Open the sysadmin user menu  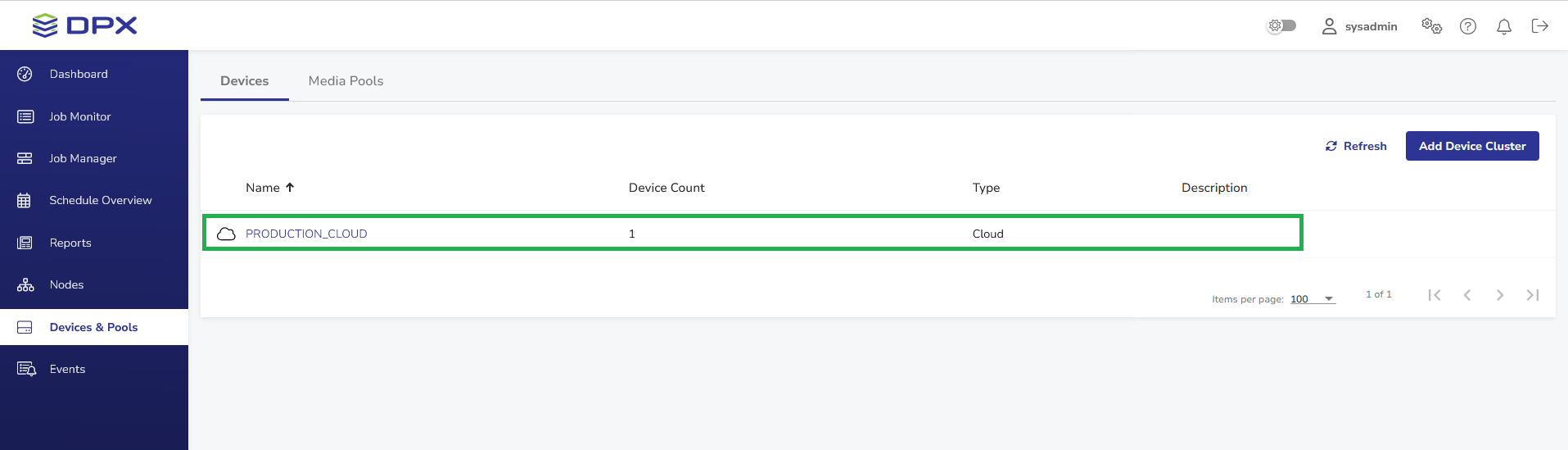pyautogui.click(x=1360, y=26)
